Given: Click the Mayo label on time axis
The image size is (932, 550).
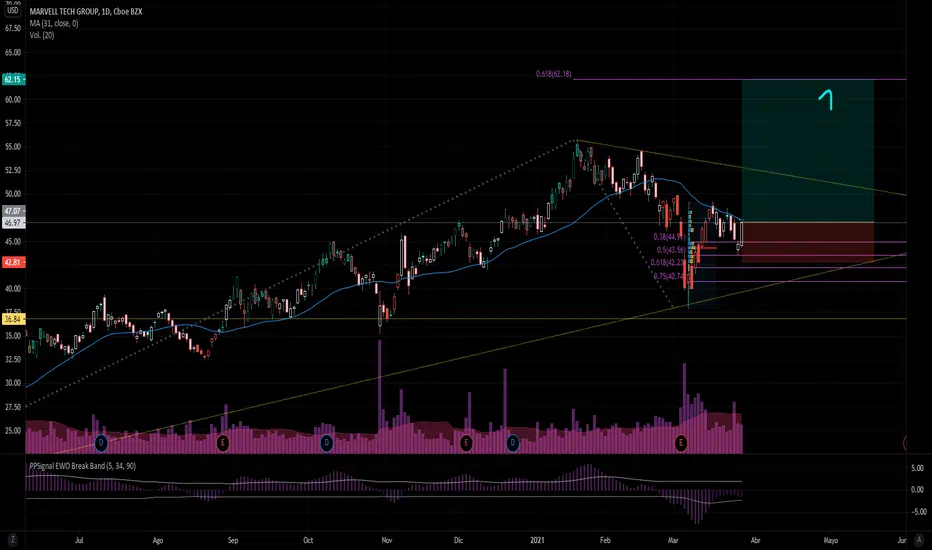Looking at the screenshot, I should coord(830,540).
